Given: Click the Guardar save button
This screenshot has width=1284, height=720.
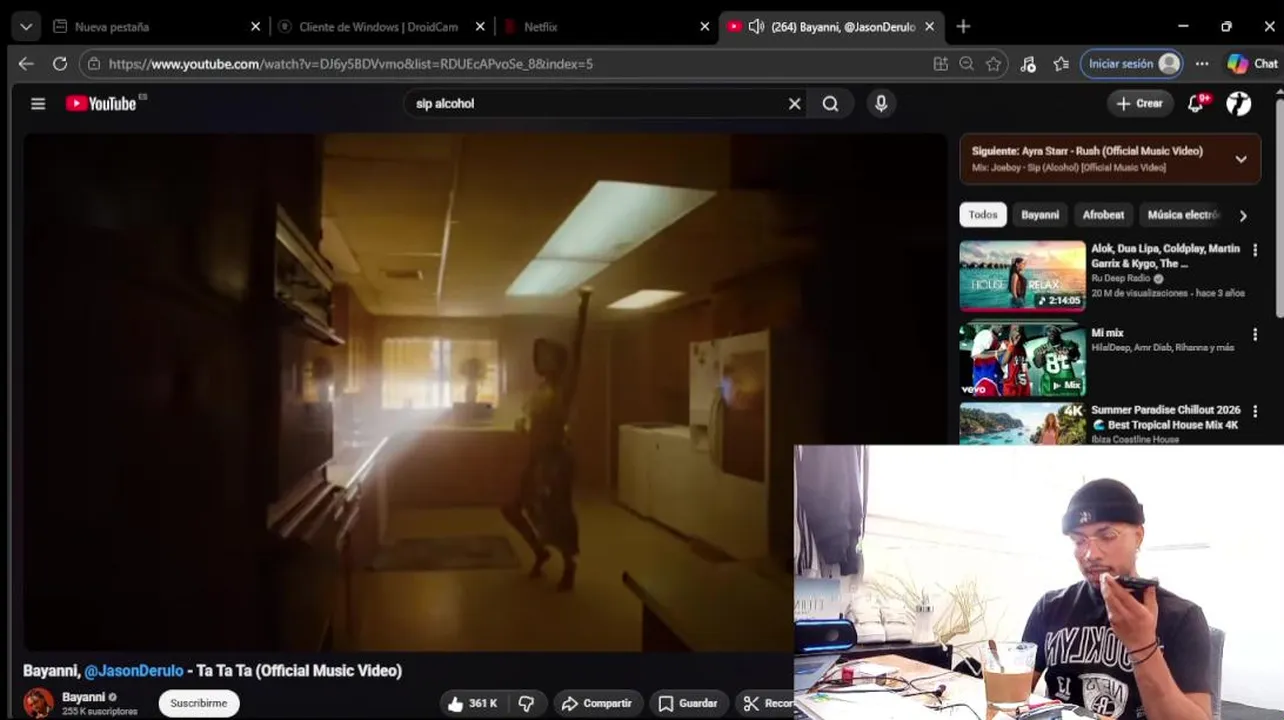Looking at the screenshot, I should pos(688,703).
